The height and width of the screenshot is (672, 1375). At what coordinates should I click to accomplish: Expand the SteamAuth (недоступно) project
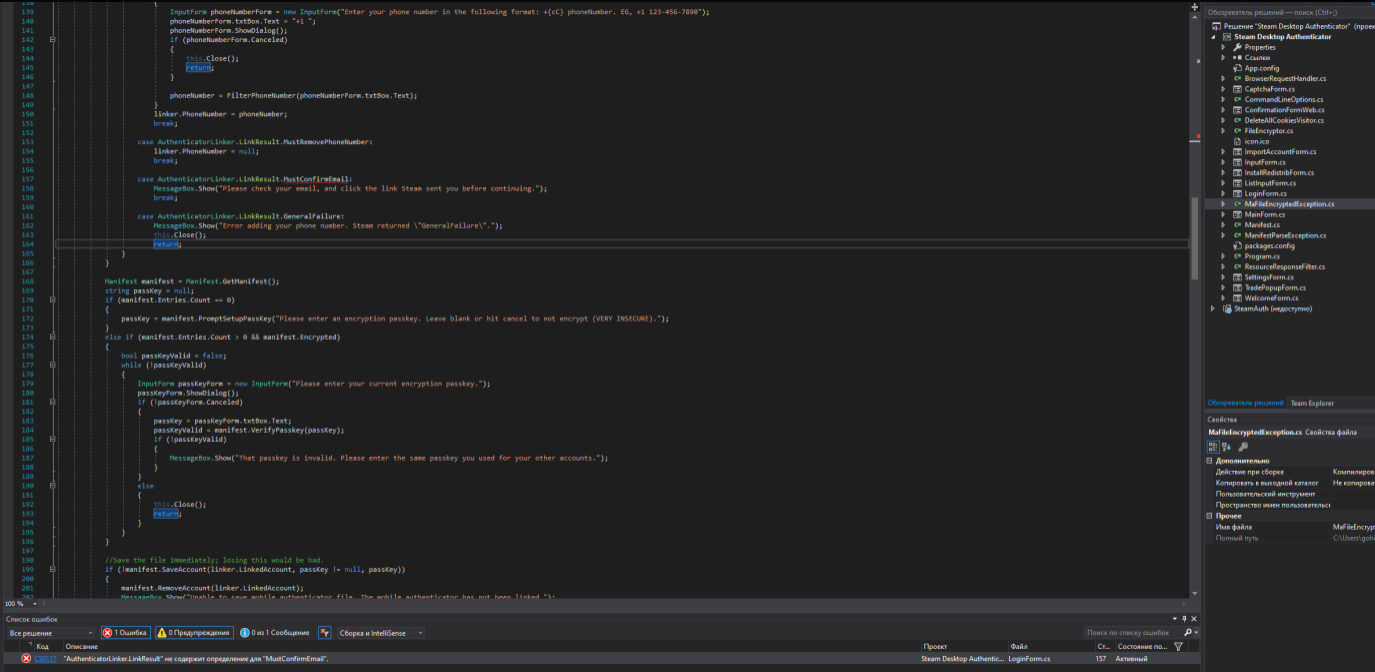(x=1214, y=309)
